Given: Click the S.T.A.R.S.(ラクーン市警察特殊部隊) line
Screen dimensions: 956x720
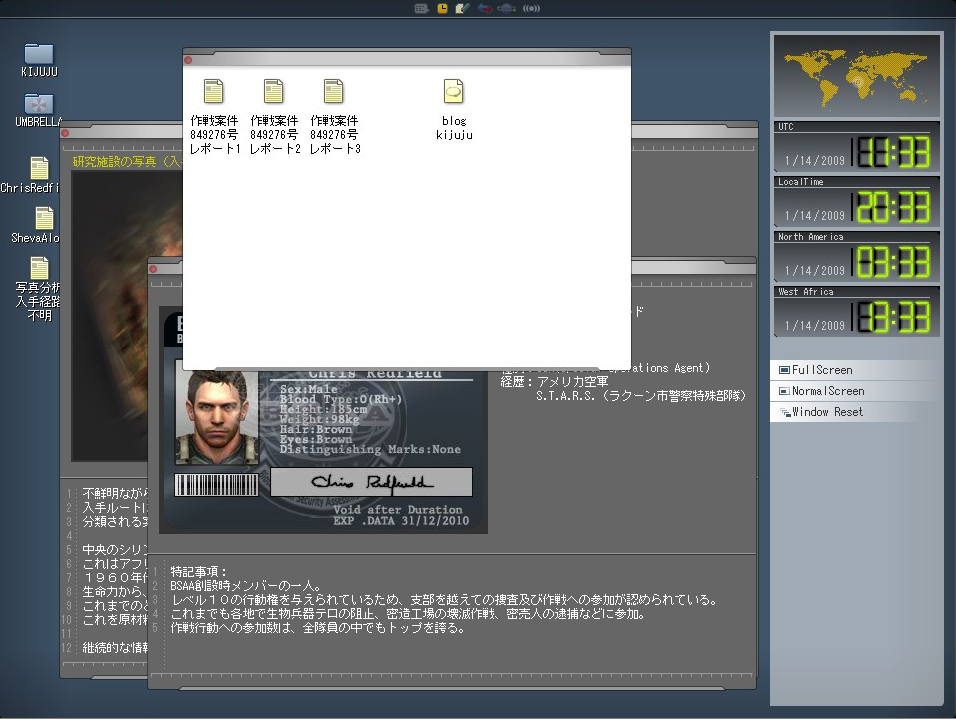Looking at the screenshot, I should [x=641, y=396].
